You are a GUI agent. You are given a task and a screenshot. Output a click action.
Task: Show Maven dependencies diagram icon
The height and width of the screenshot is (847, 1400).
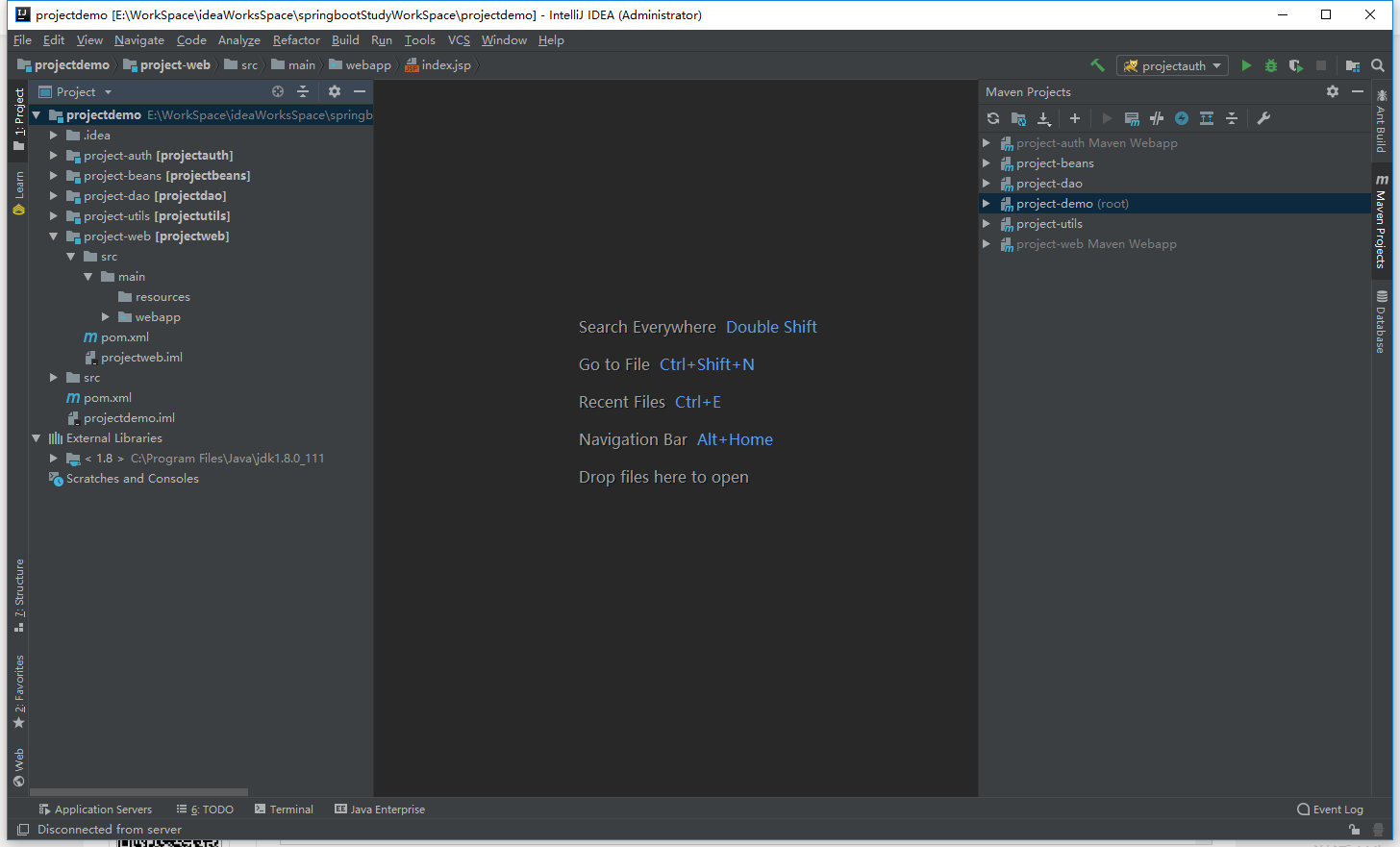(x=1207, y=118)
